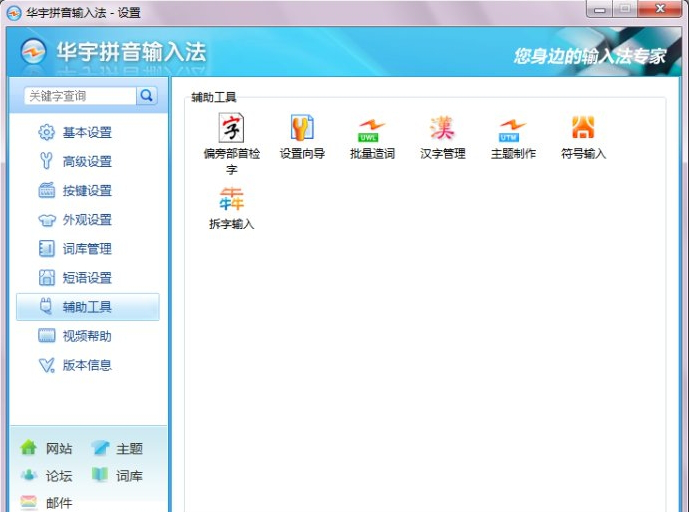Click the 主题制作 label text
Image resolution: width=689 pixels, height=532 pixels.
click(x=512, y=154)
